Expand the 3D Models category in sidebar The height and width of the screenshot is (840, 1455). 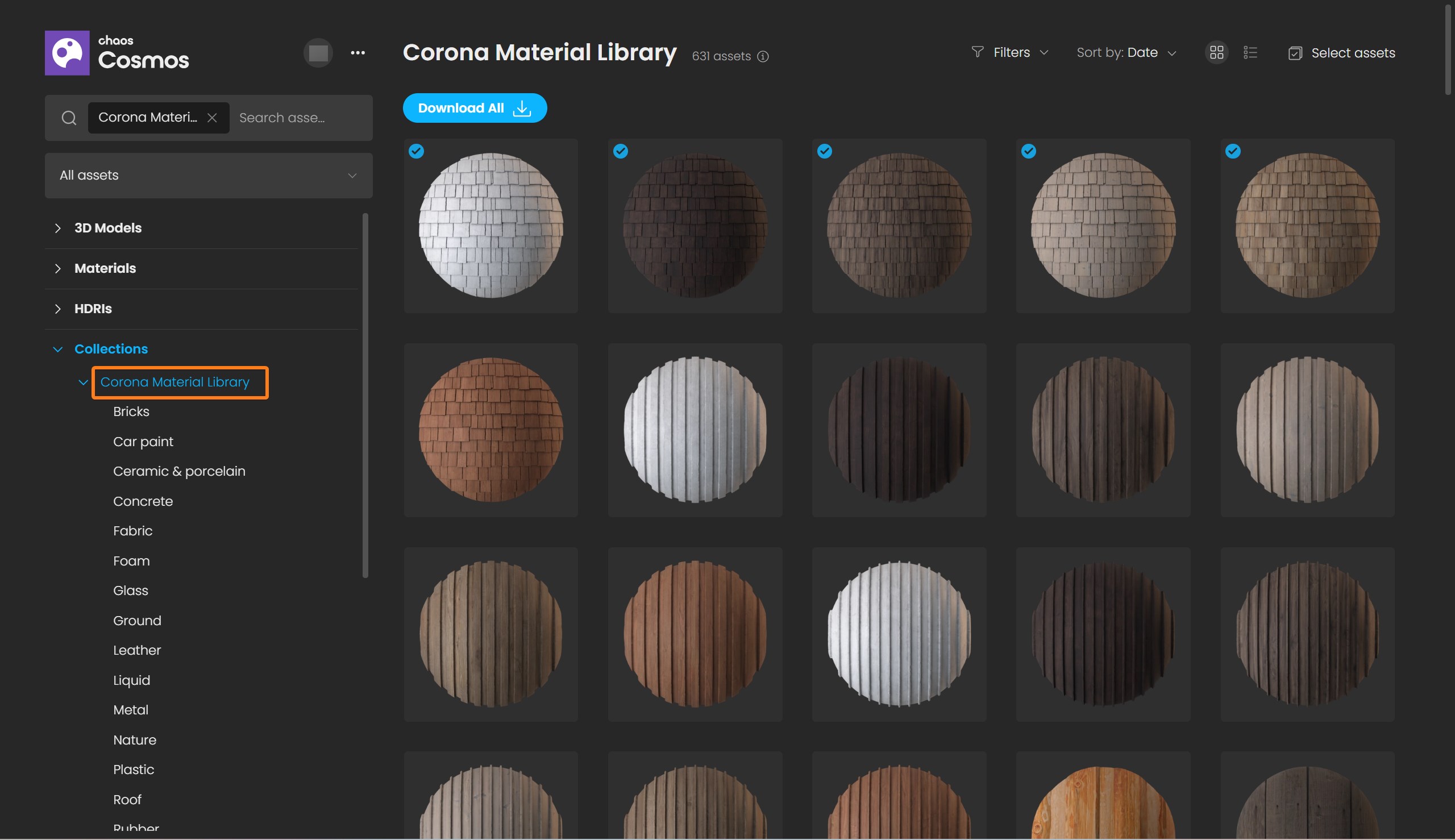pos(58,228)
